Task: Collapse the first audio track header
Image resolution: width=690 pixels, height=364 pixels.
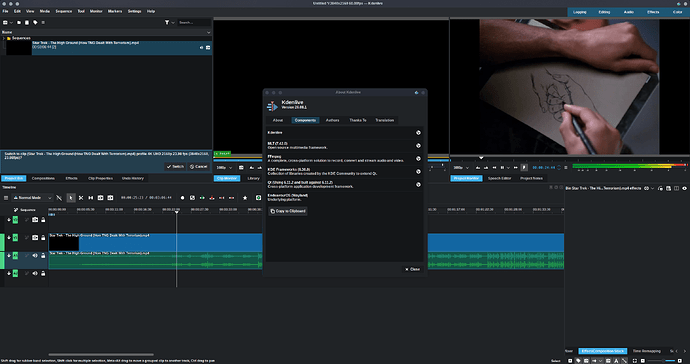Action: [9, 256]
